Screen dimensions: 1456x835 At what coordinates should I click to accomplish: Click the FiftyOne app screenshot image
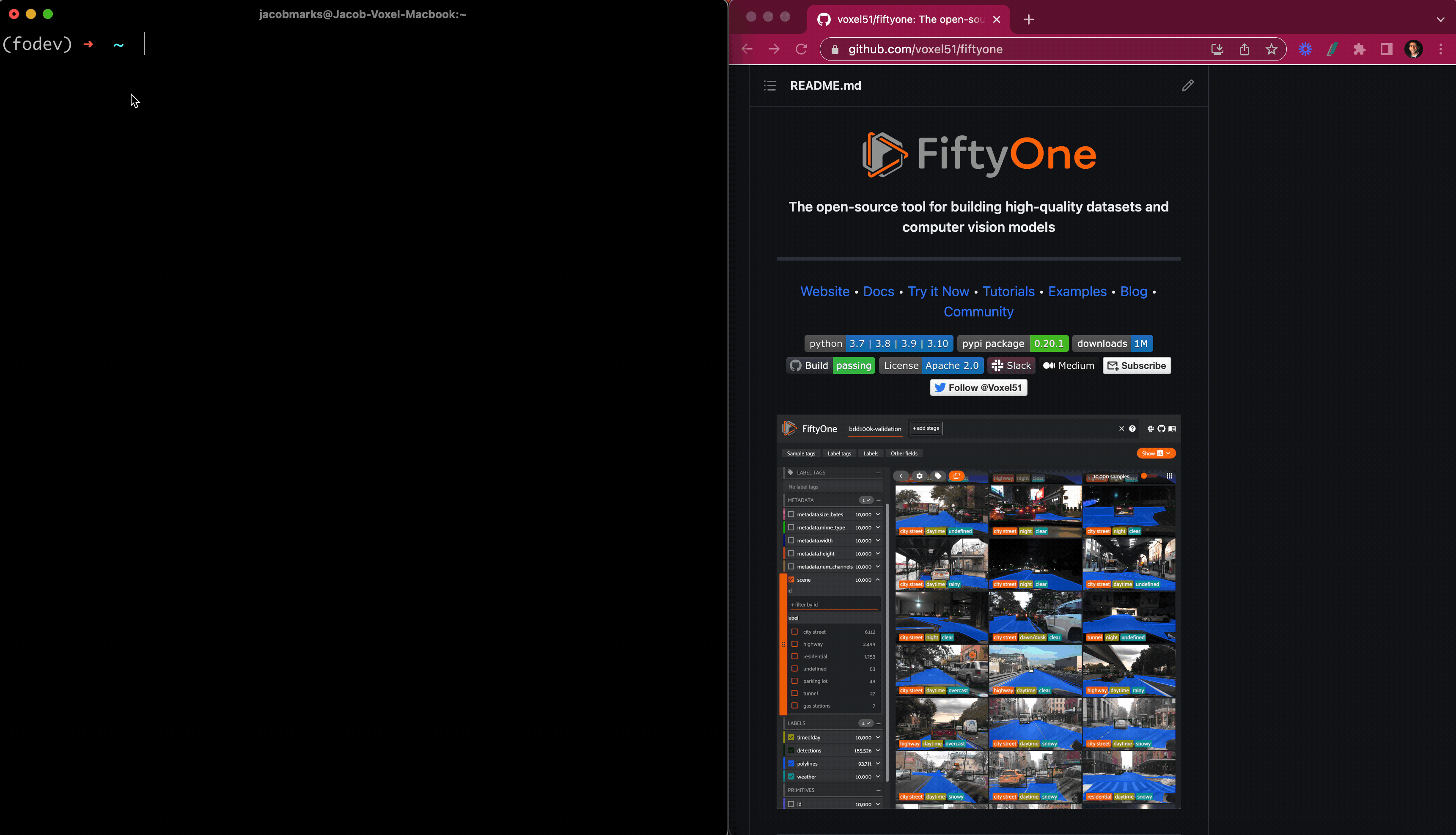click(978, 611)
